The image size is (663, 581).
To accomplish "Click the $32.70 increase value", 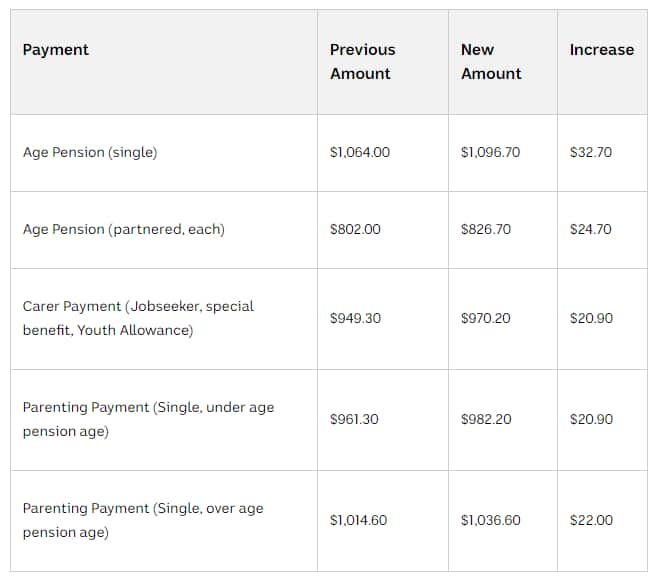I will tap(590, 153).
